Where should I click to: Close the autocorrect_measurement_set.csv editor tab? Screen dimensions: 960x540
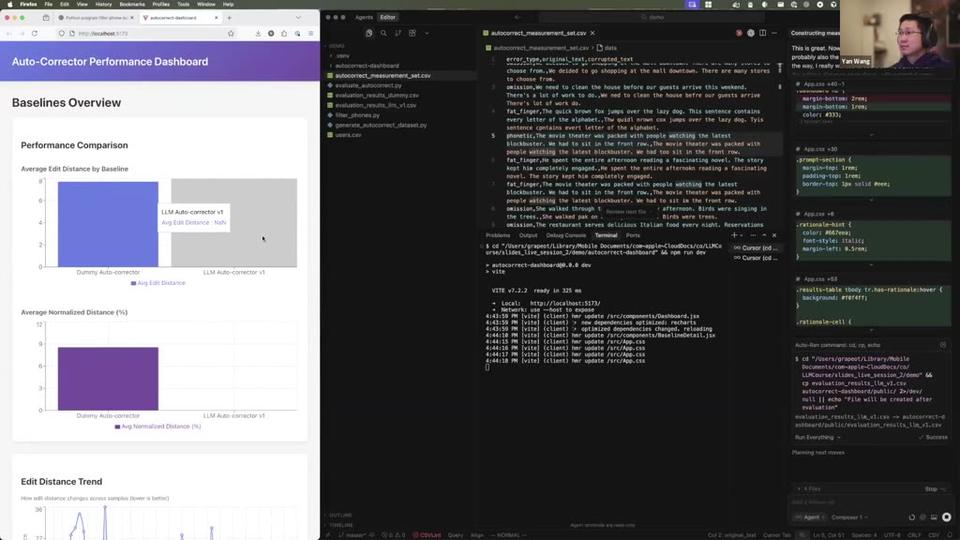click(x=593, y=33)
